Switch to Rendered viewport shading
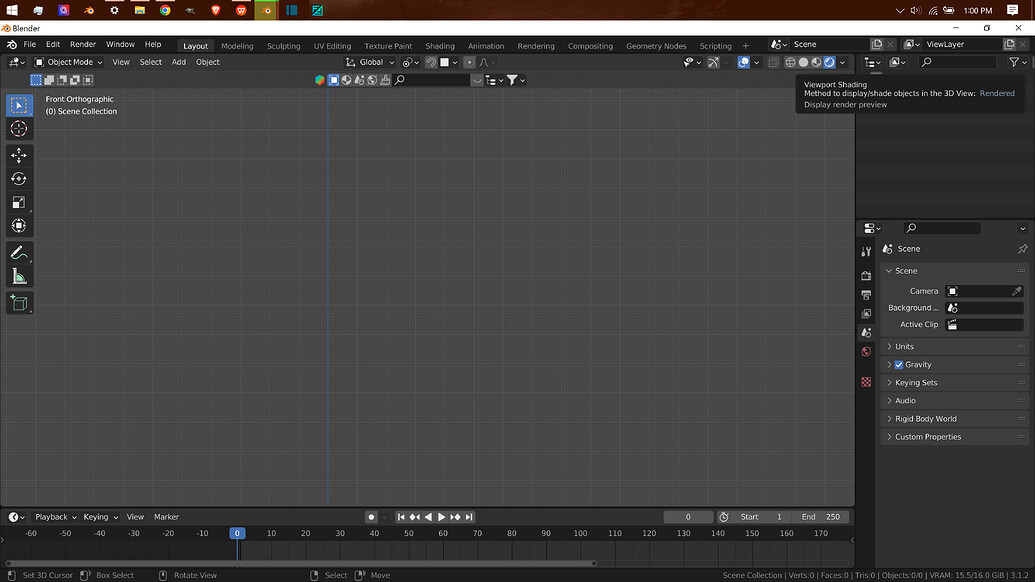Viewport: 1035px width, 582px height. click(830, 62)
